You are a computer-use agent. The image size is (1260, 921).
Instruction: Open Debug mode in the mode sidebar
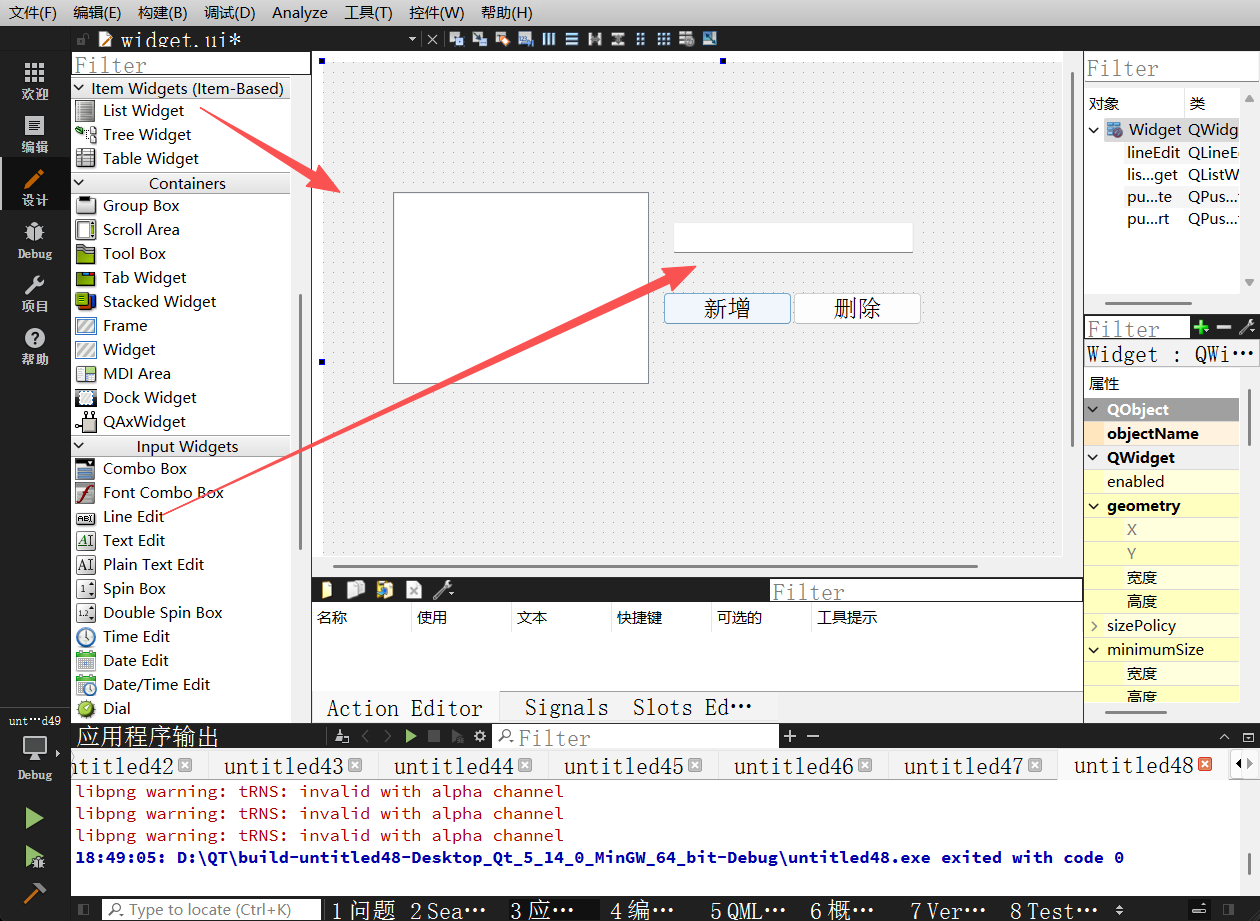click(35, 240)
